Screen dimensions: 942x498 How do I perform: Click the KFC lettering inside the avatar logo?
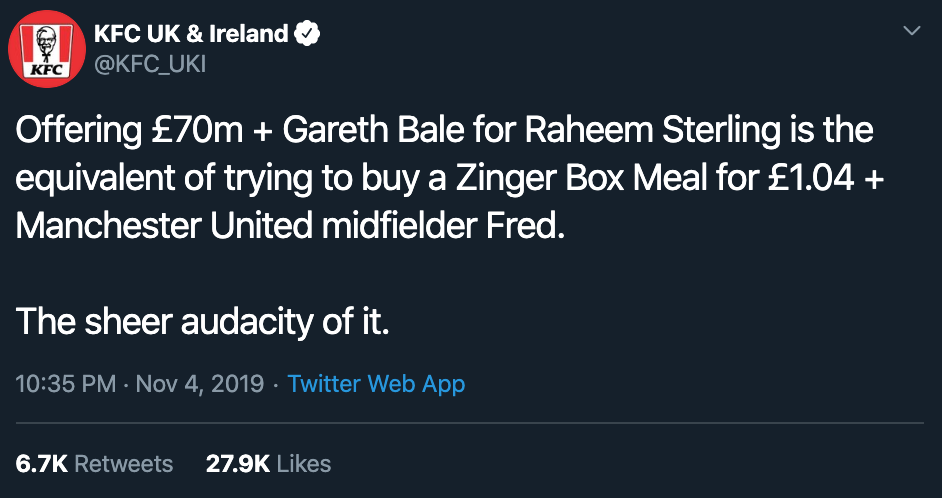click(x=47, y=70)
